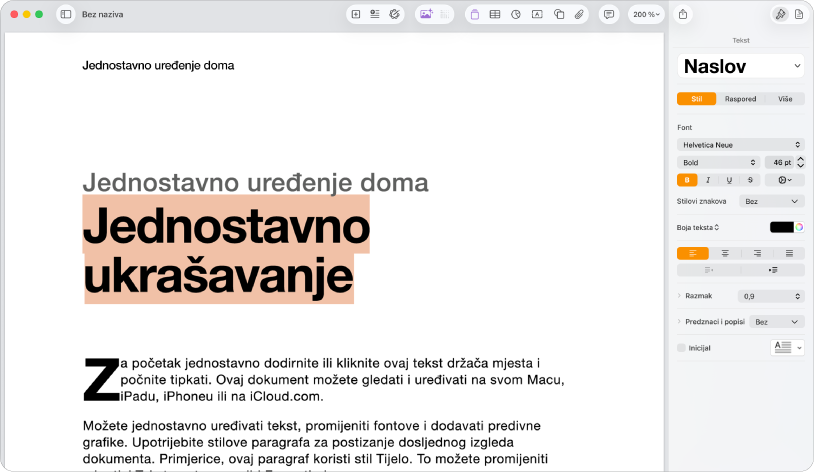Click the document title Bez naziva

click(102, 15)
